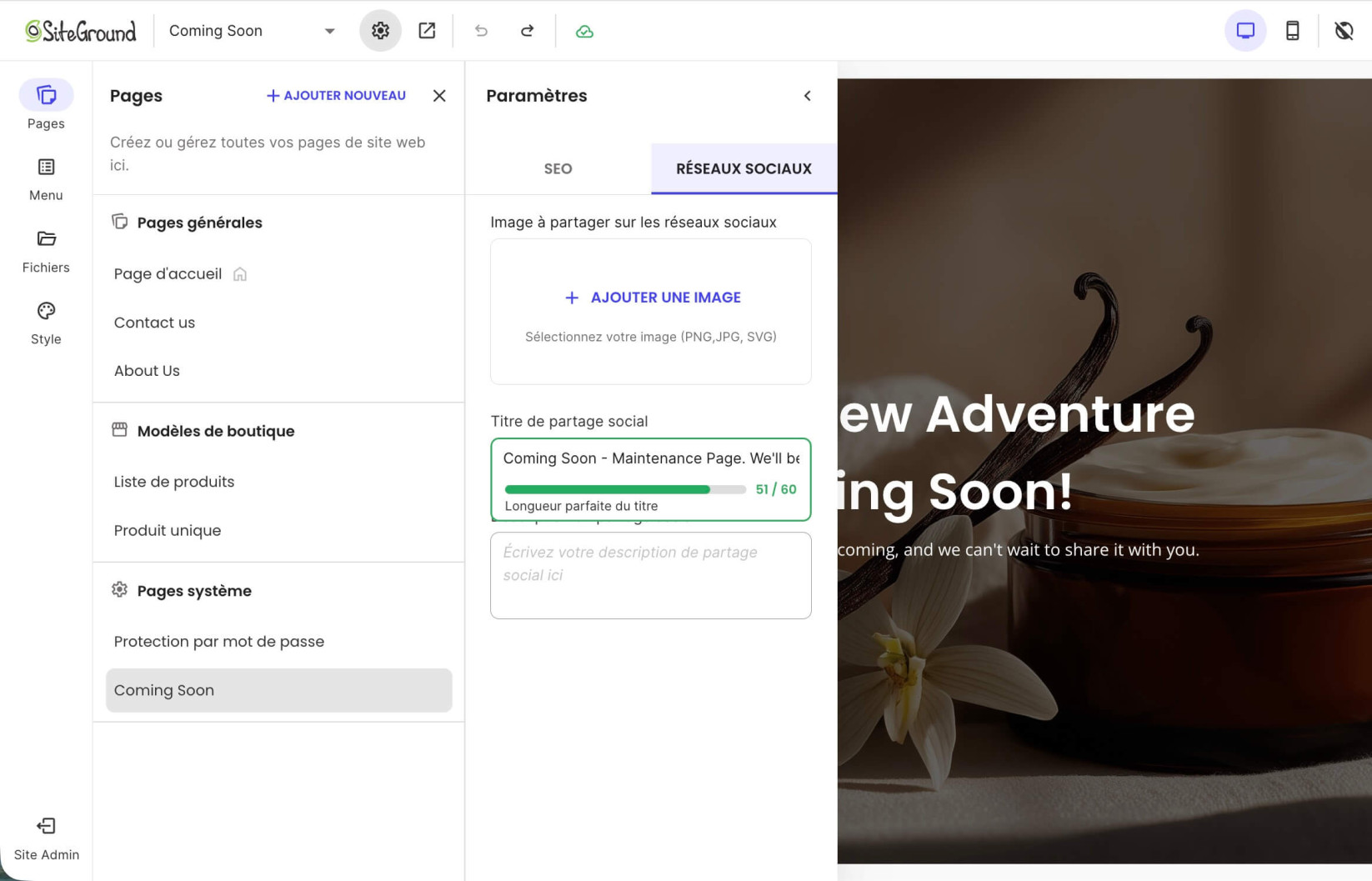Viewport: 1372px width, 881px height.
Task: Switch to desktop view
Action: pyautogui.click(x=1245, y=31)
